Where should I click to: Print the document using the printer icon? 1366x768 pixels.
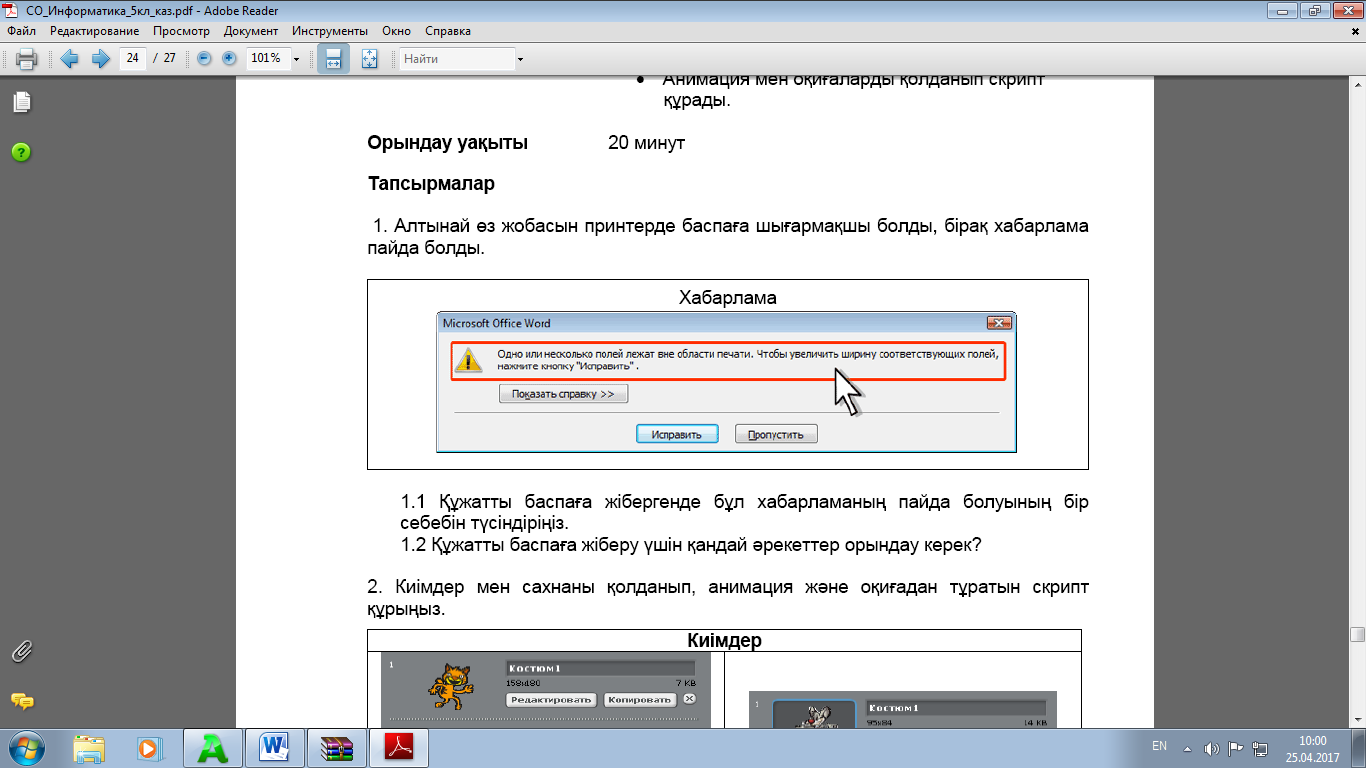click(x=26, y=59)
